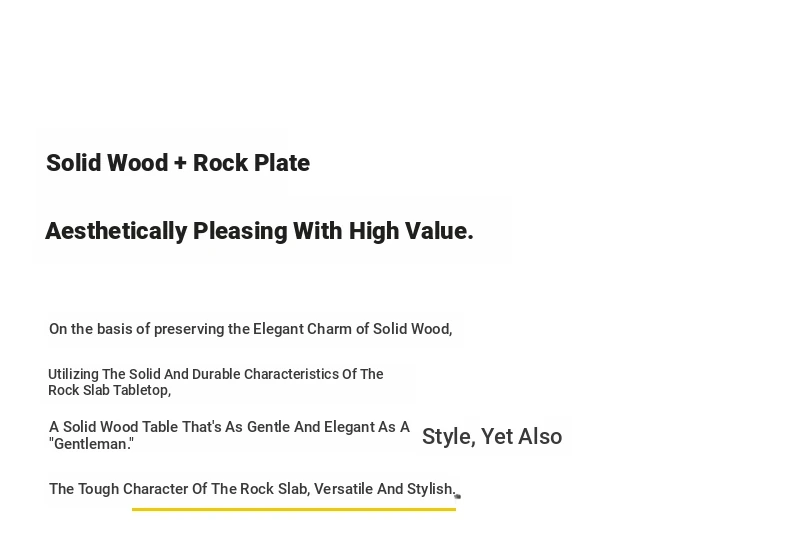Image resolution: width=790 pixels, height=536 pixels.
Task: Click the yellow underline bar
Action: [x=294, y=509]
